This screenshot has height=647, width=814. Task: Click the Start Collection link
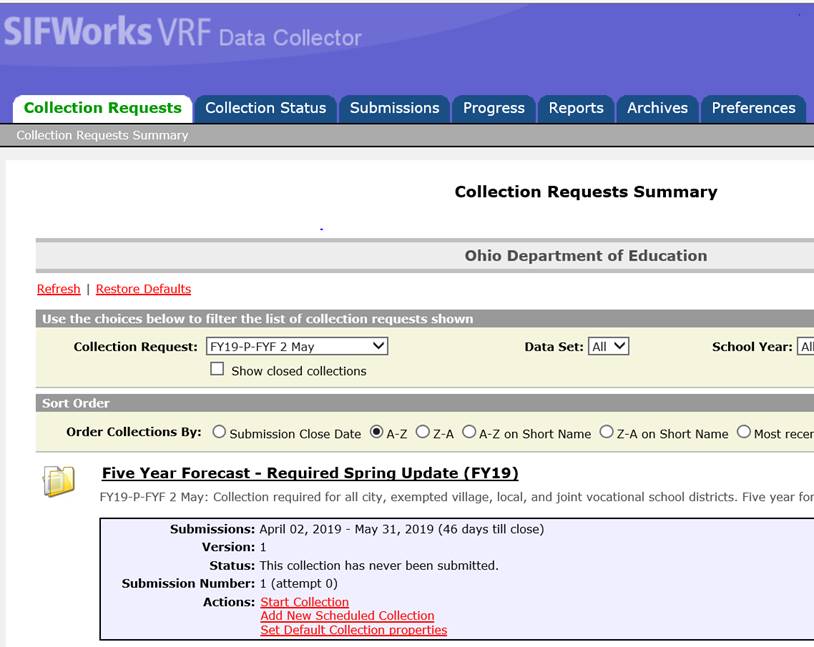pos(304,602)
